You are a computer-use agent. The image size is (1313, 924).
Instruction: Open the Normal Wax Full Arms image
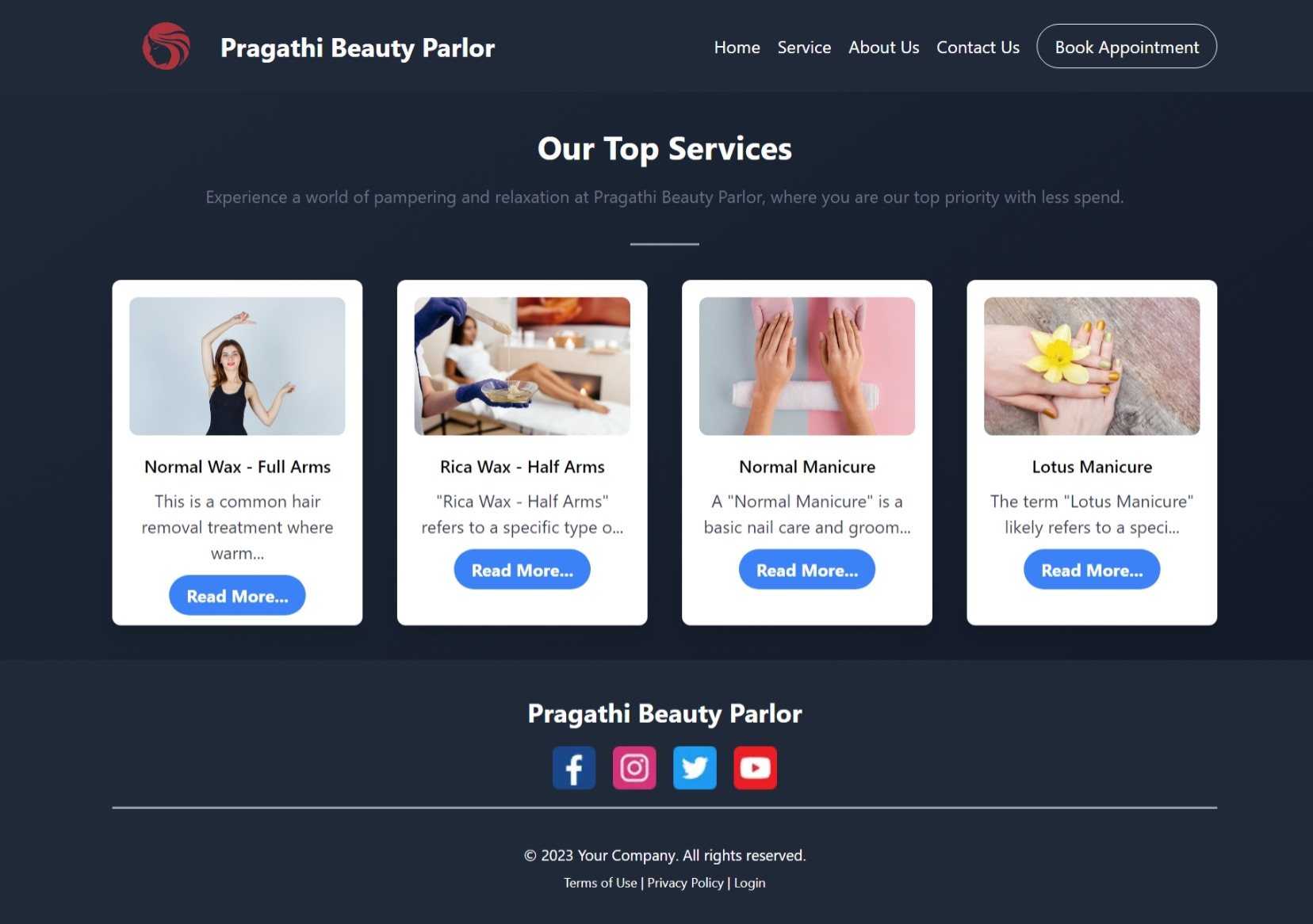click(237, 366)
